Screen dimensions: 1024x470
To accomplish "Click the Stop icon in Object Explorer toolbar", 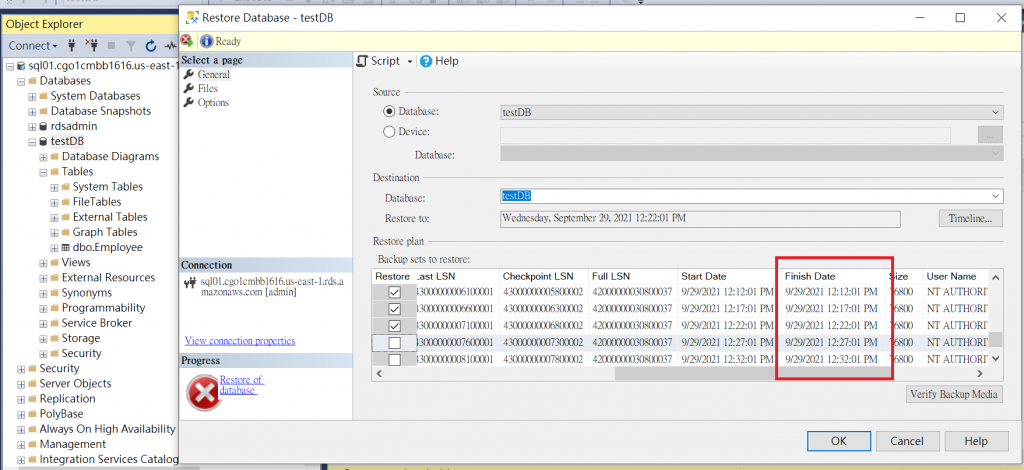I will pos(112,46).
